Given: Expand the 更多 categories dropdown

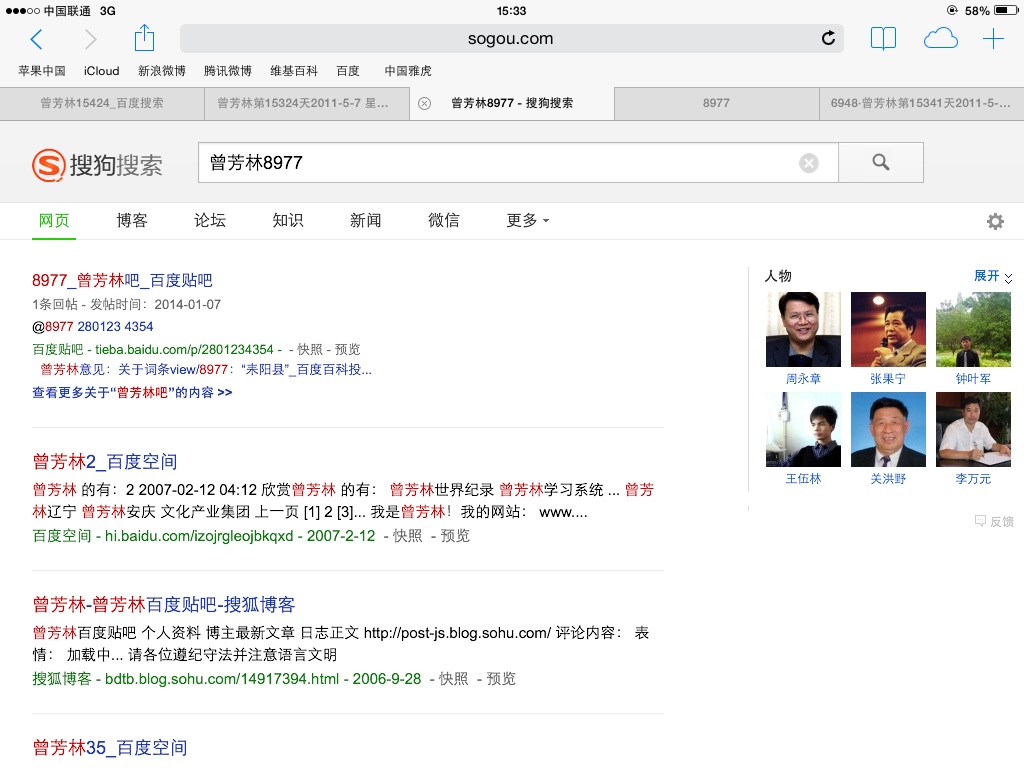Looking at the screenshot, I should pyautogui.click(x=528, y=221).
